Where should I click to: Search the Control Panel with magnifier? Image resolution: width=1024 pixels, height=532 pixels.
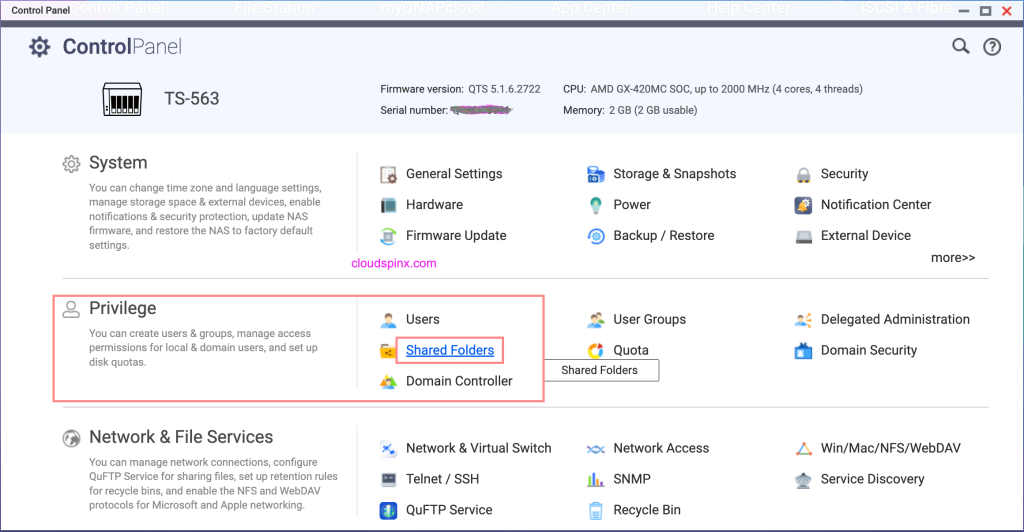(961, 46)
